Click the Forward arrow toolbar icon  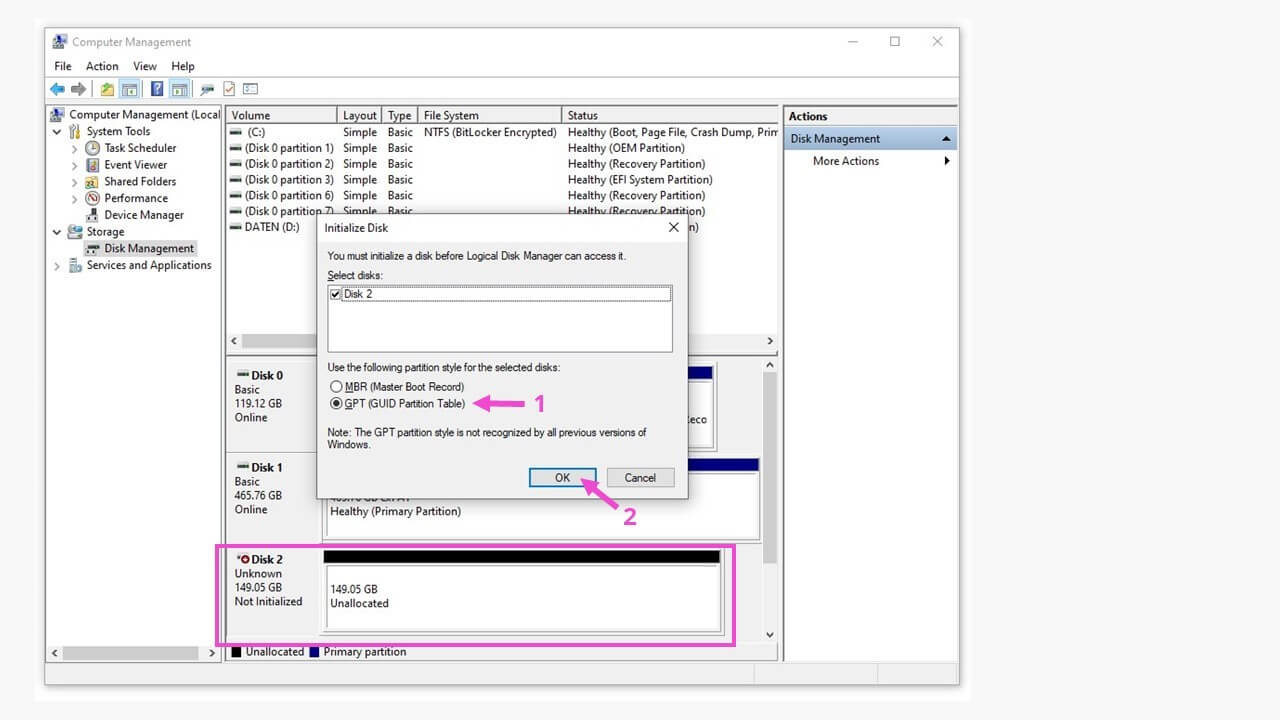pos(78,89)
